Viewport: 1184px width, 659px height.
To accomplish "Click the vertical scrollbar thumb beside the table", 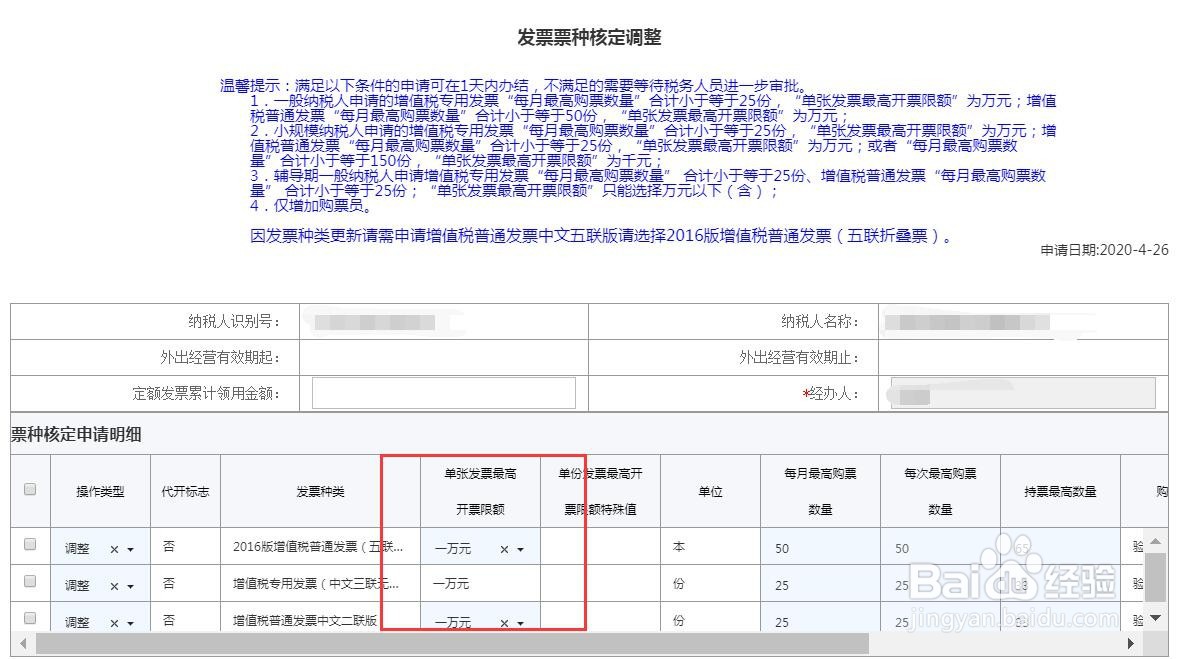I will coord(1156,577).
